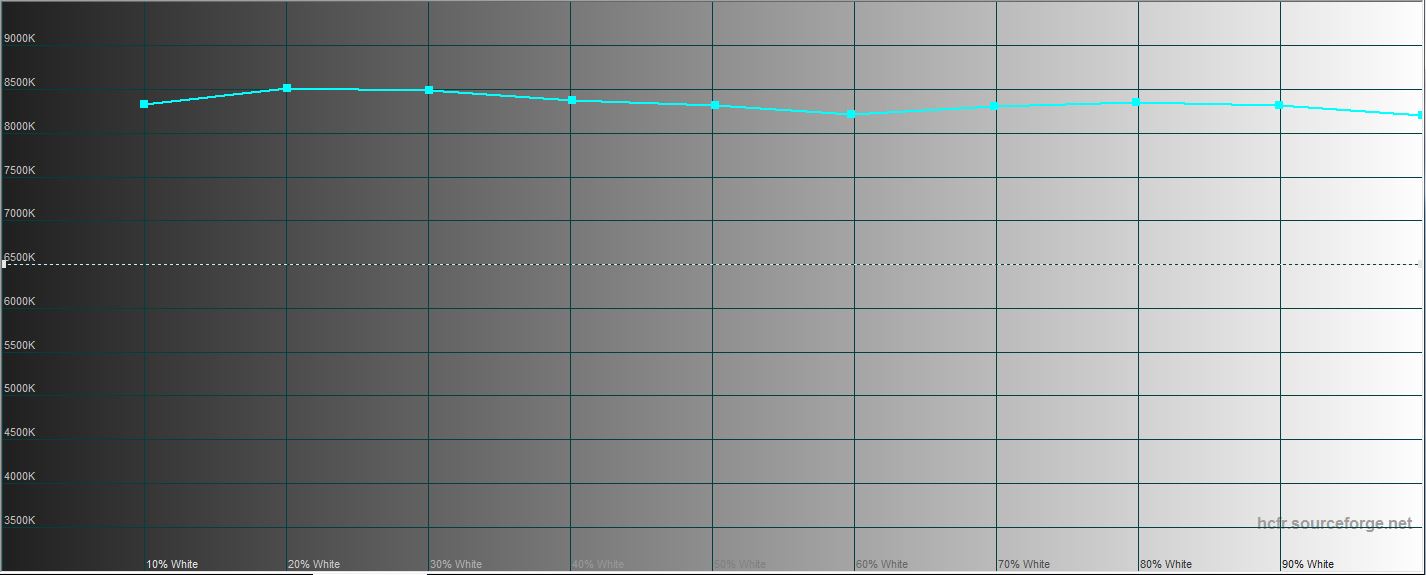This screenshot has width=1426, height=575.
Task: Click the "50% White" x-axis label
Action: 740,564
